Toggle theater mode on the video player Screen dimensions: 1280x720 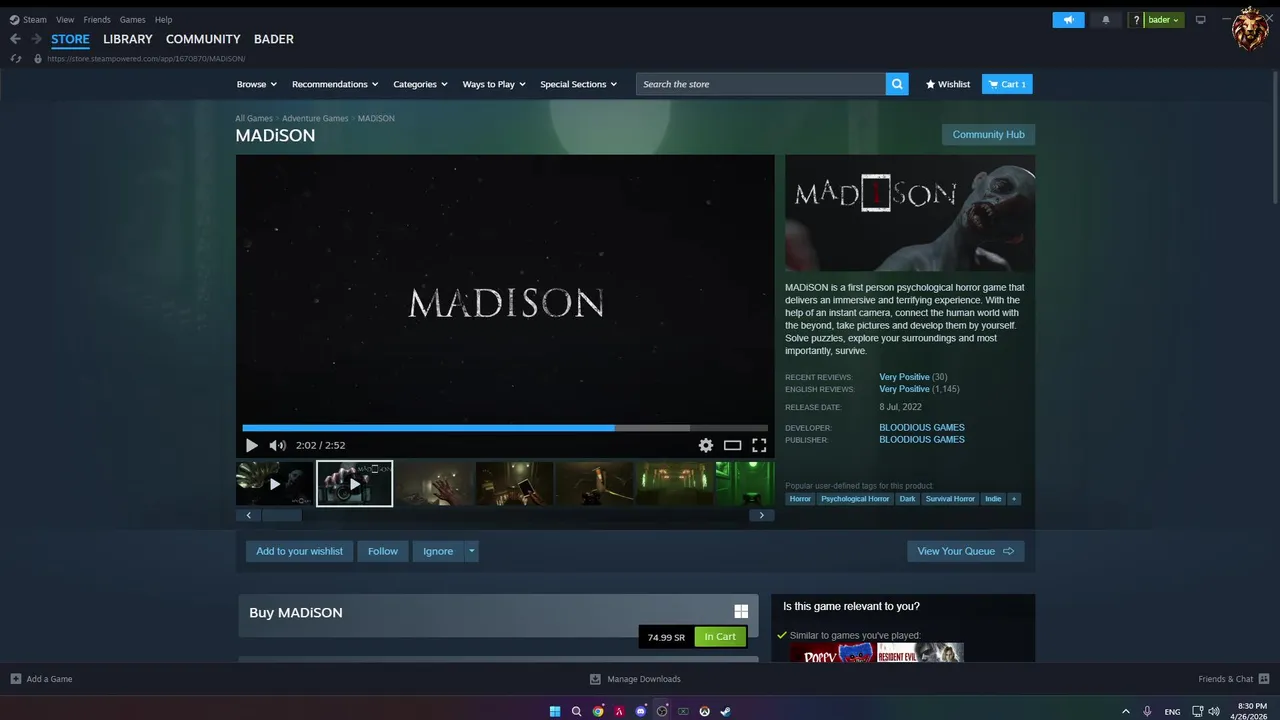click(x=733, y=446)
